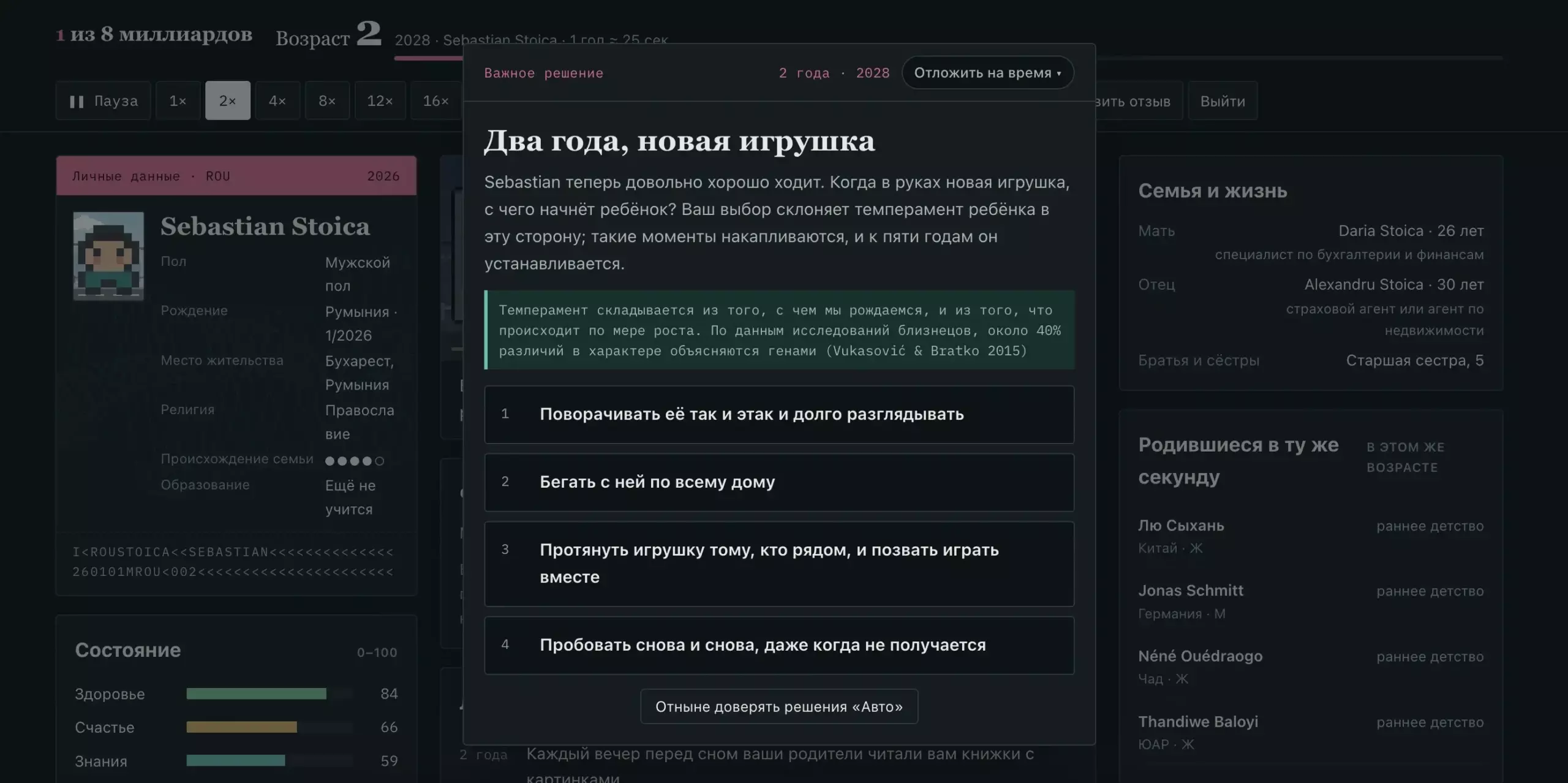Viewport: 1568px width, 783px height.
Task: Select option 4: Пробовать снова и снова
Action: [x=779, y=645]
